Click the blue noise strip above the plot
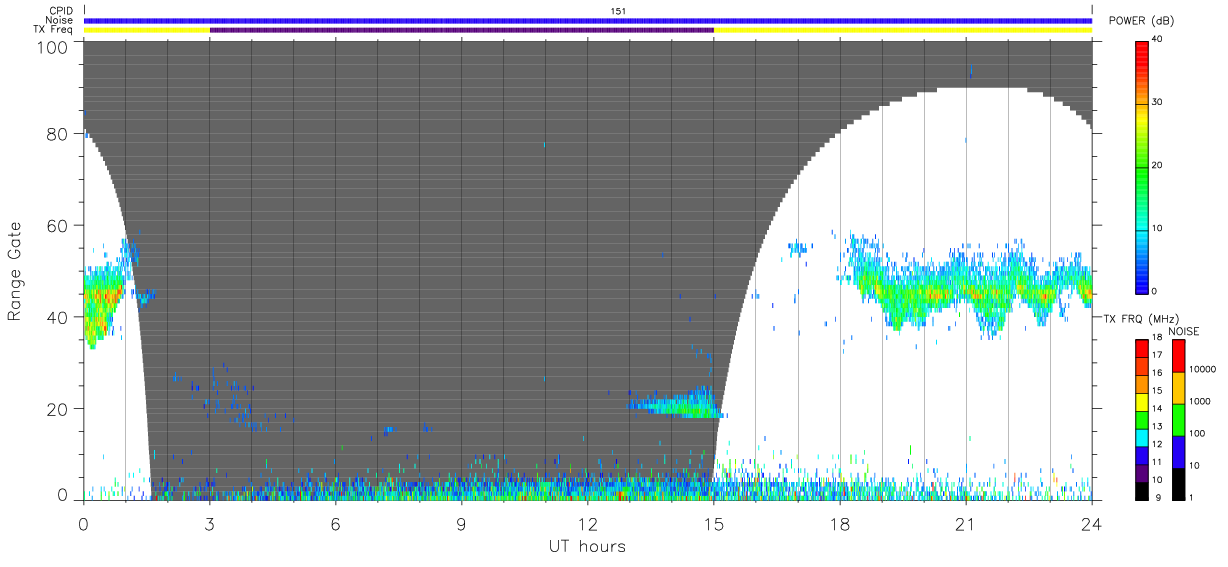Image resolution: width=1228 pixels, height=567 pixels. click(x=588, y=20)
